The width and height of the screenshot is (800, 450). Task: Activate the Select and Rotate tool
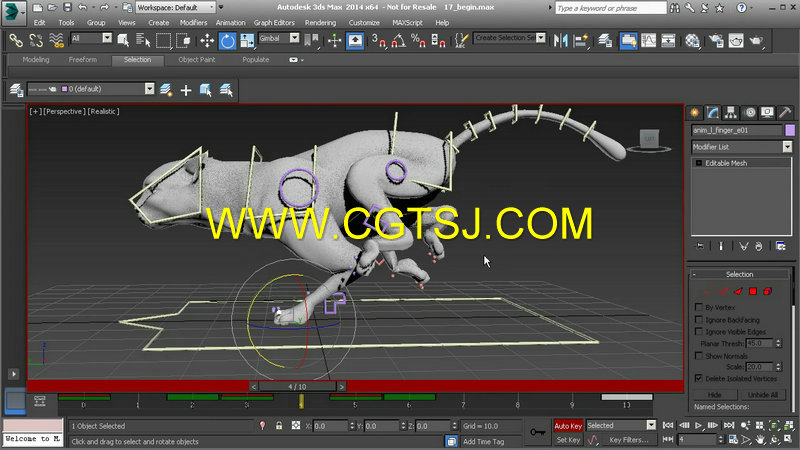[x=228, y=40]
